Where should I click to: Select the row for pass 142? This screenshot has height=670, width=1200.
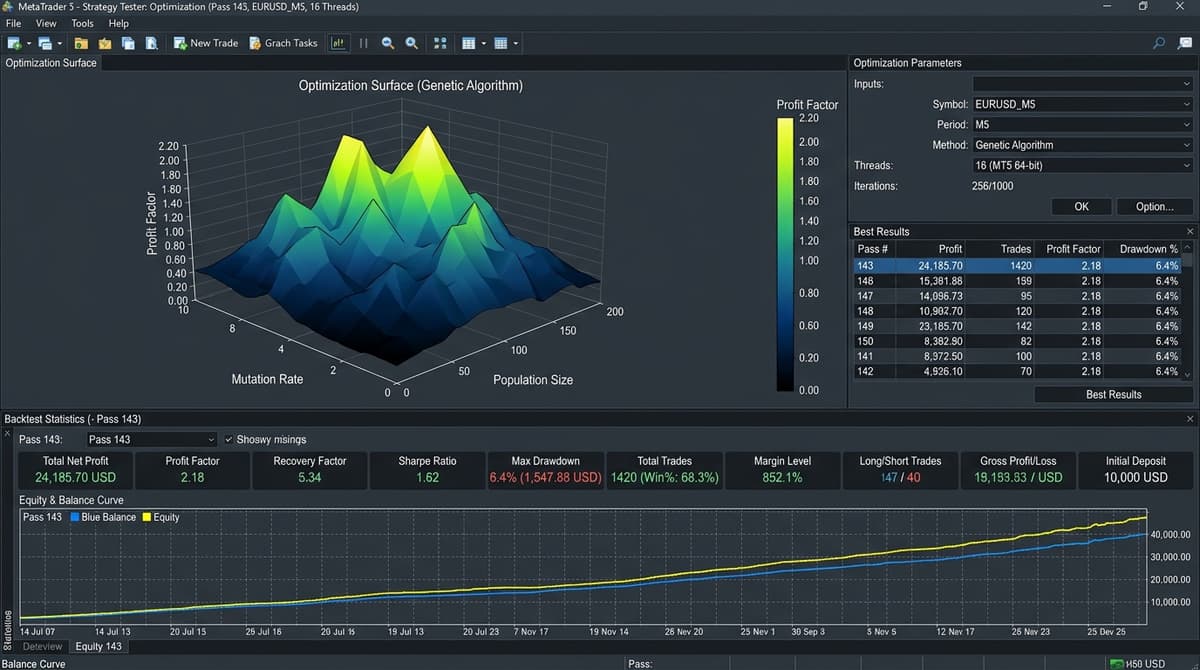coord(1017,371)
